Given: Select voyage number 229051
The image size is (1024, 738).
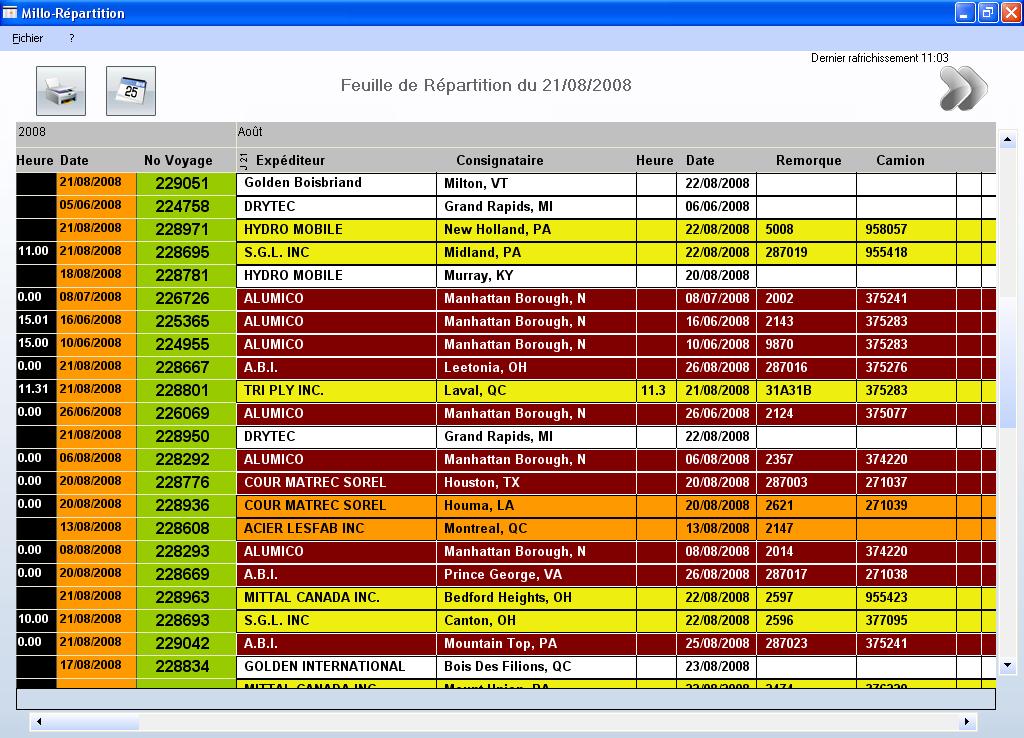Looking at the screenshot, I should [185, 184].
